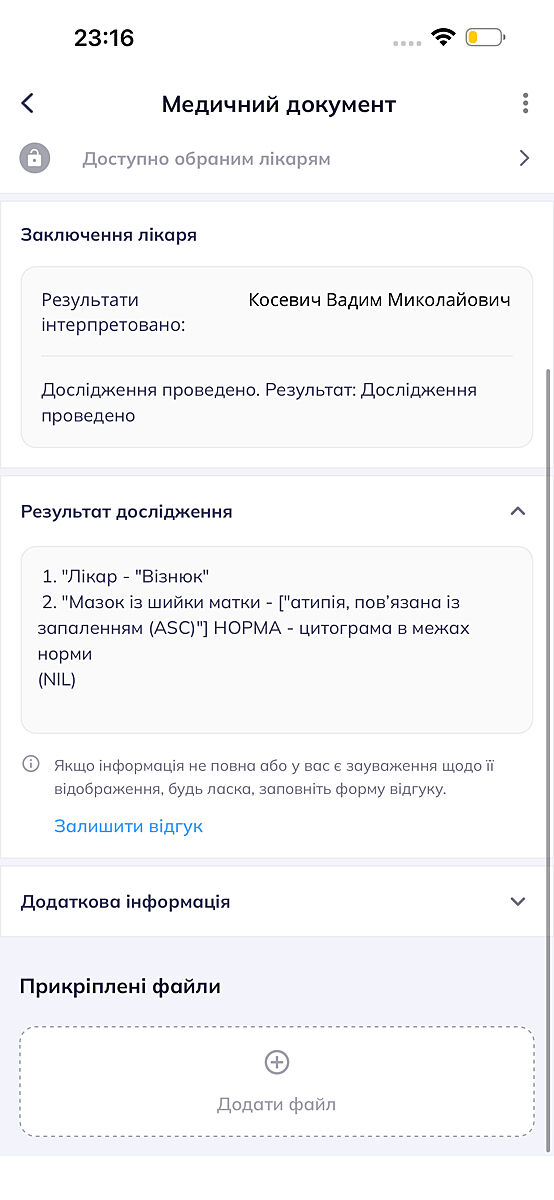
Task: Tap the Додати файл button
Action: [x=277, y=1081]
